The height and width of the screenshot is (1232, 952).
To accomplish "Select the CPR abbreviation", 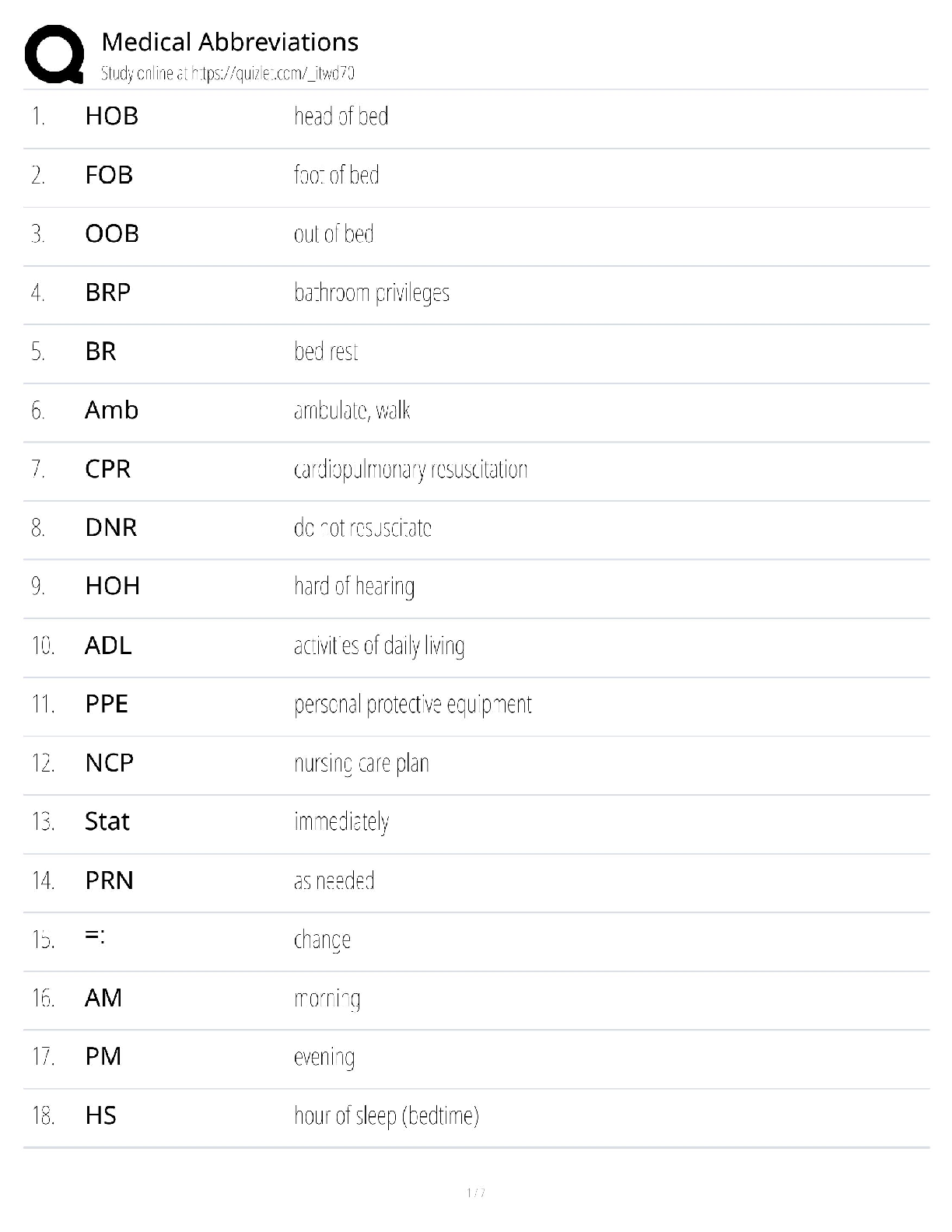I will point(108,469).
